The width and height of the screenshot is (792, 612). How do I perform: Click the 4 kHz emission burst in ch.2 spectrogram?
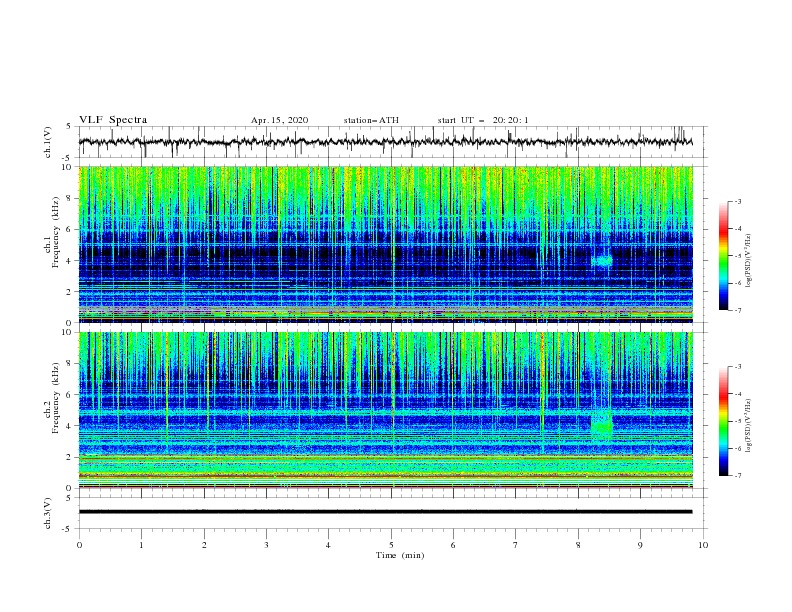coord(602,424)
